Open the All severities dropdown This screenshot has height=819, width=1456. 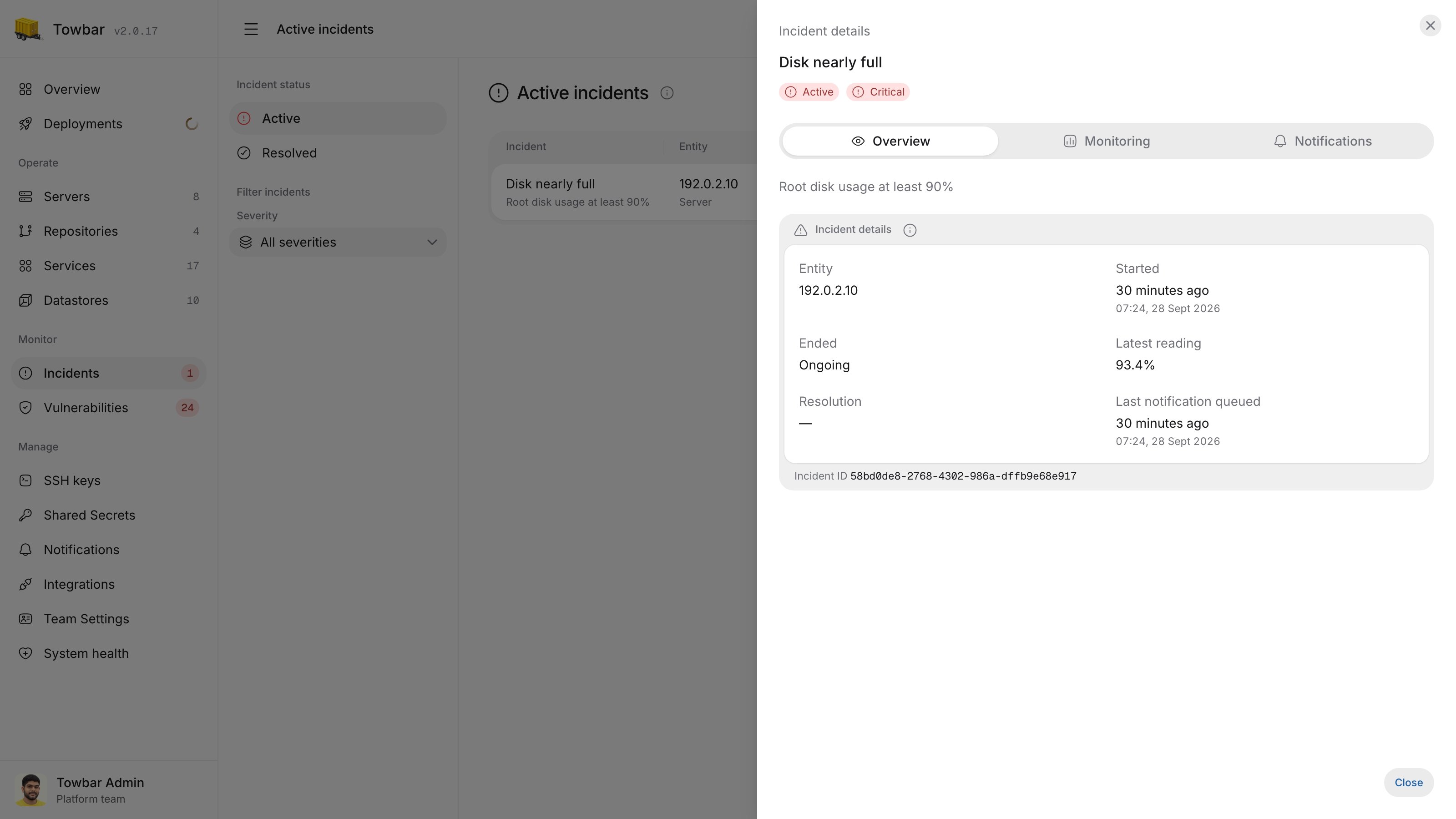(x=338, y=242)
